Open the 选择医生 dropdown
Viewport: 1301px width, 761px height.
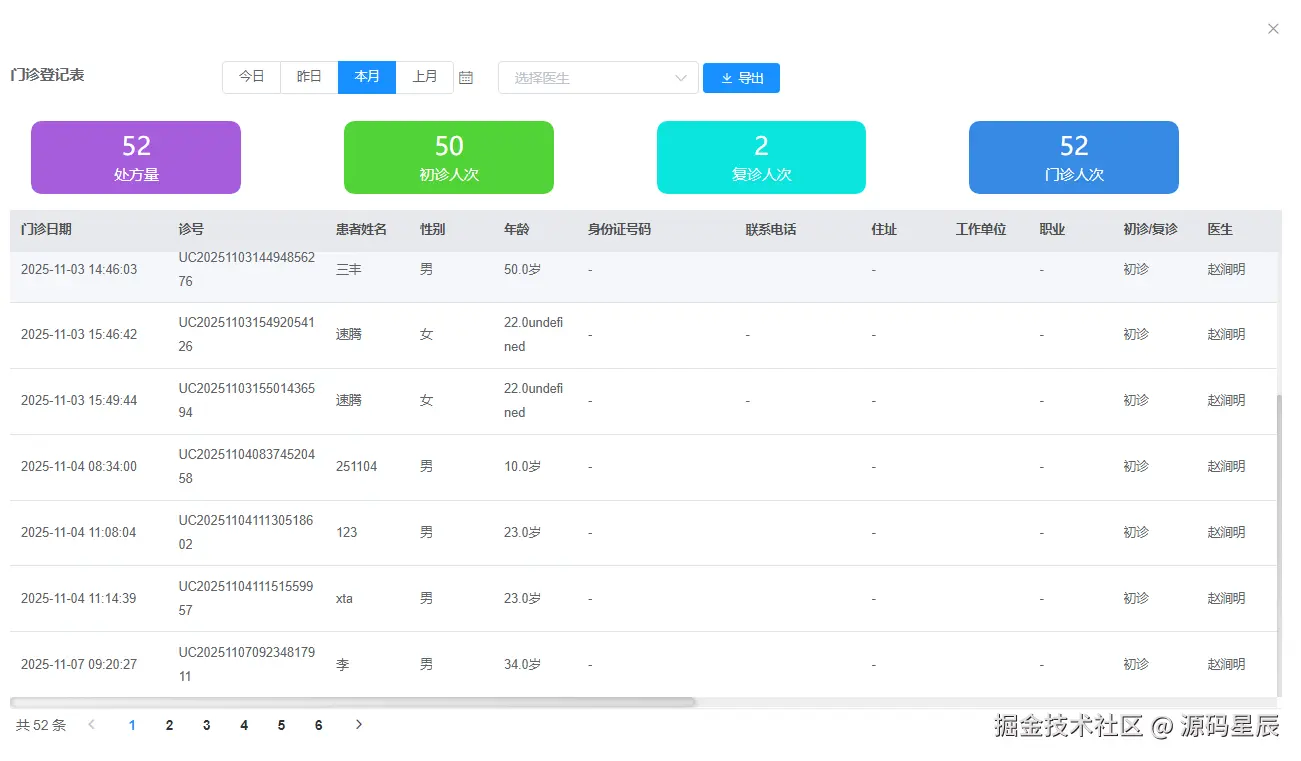(598, 77)
